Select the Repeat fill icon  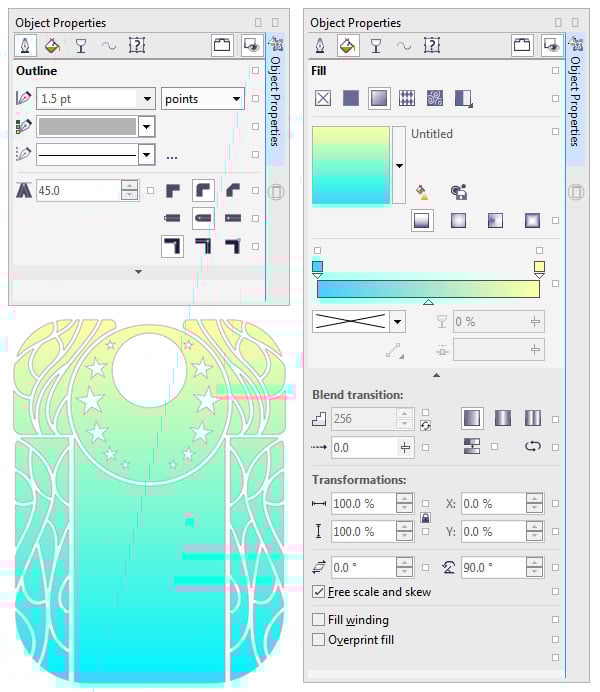tap(532, 418)
